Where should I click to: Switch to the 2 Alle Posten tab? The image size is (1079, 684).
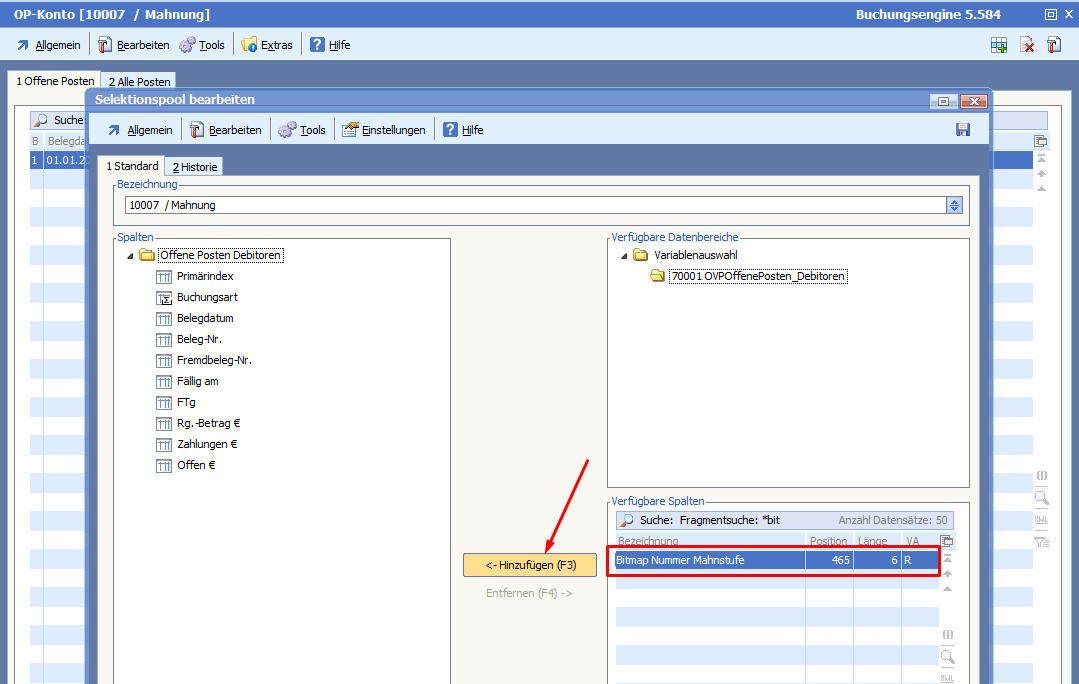(x=139, y=81)
